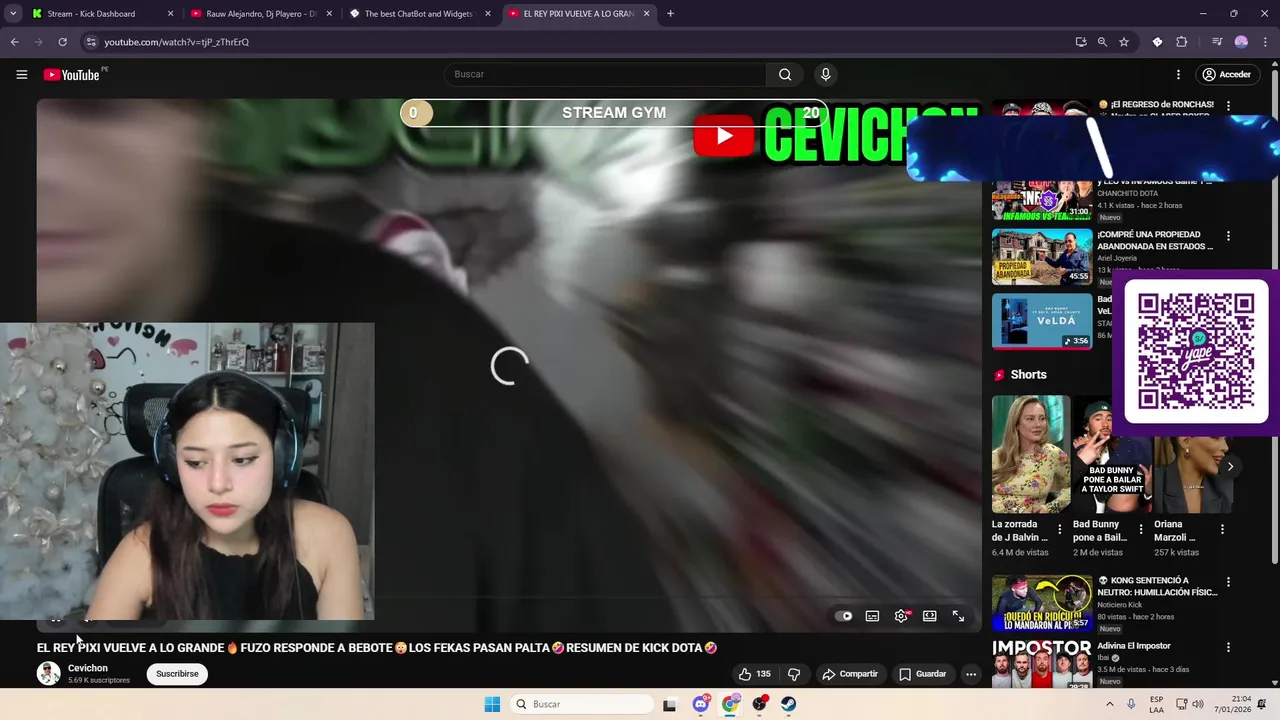Viewport: 1280px width, 720px height.
Task: Subscribe to Cevichon with Suscribirse
Action: [177, 674]
